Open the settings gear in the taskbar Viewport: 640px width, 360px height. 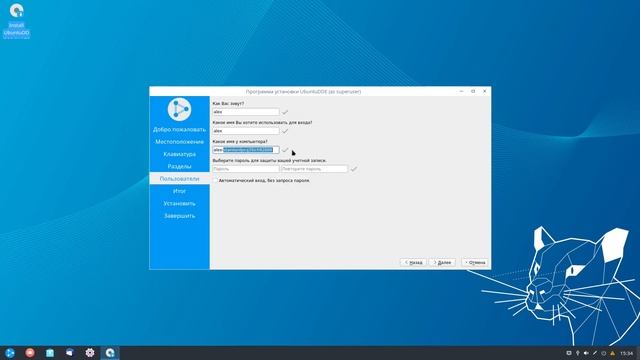[90, 353]
